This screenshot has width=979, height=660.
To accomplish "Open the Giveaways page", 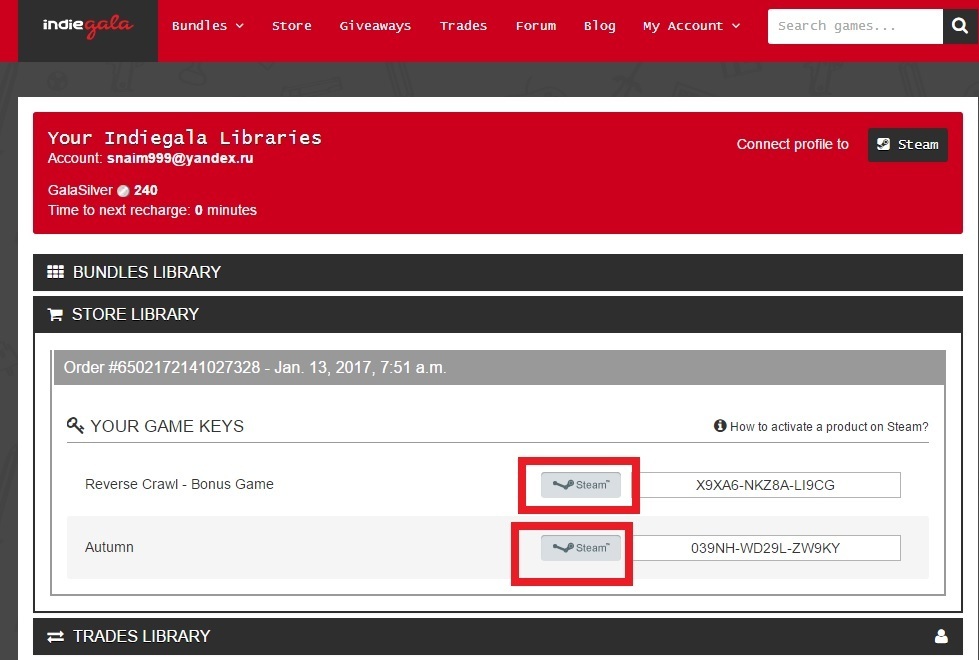I will 375,26.
